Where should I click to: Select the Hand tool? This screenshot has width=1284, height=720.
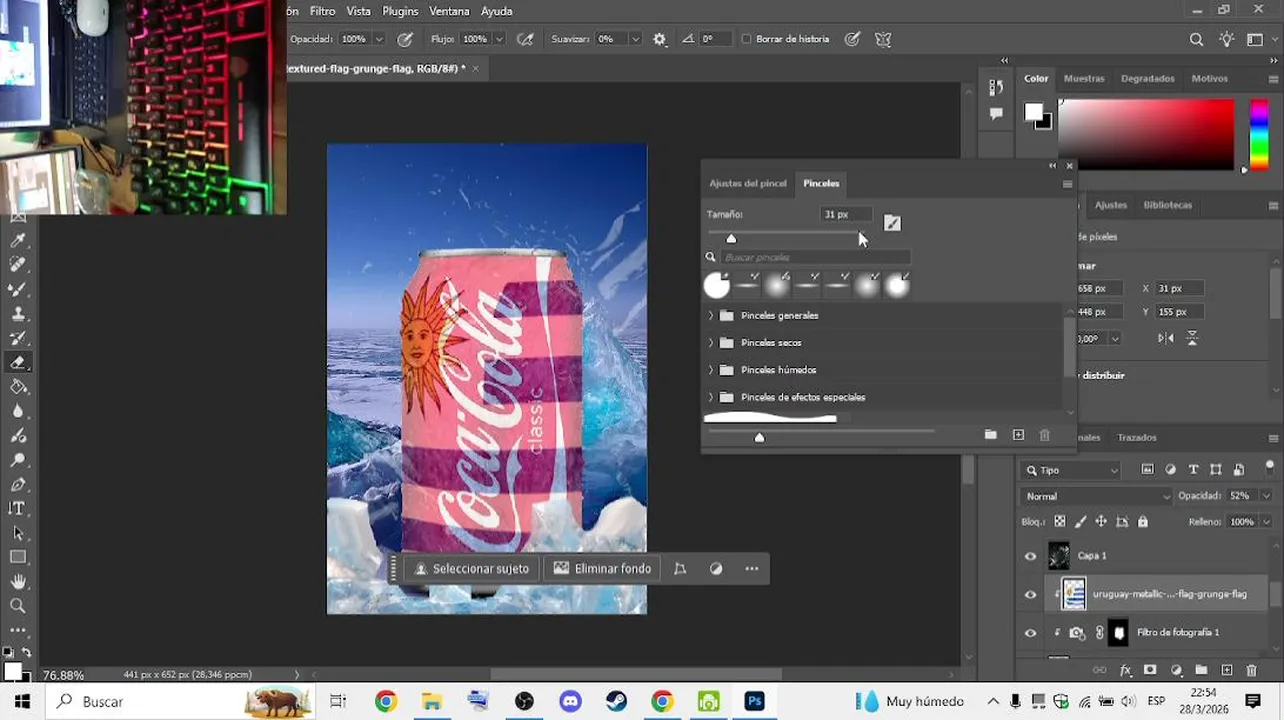pyautogui.click(x=17, y=582)
